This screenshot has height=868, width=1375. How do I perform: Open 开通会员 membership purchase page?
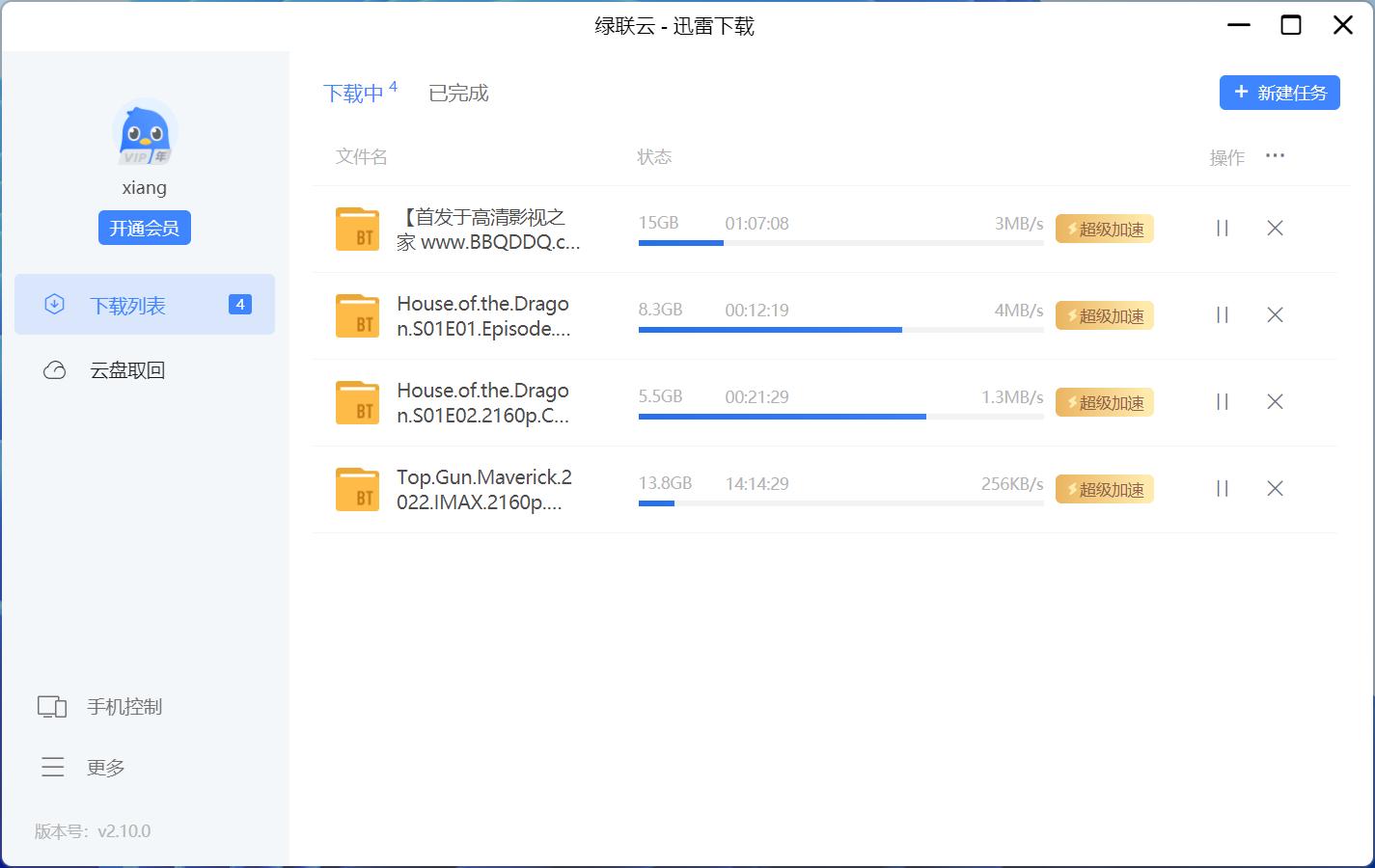(145, 228)
